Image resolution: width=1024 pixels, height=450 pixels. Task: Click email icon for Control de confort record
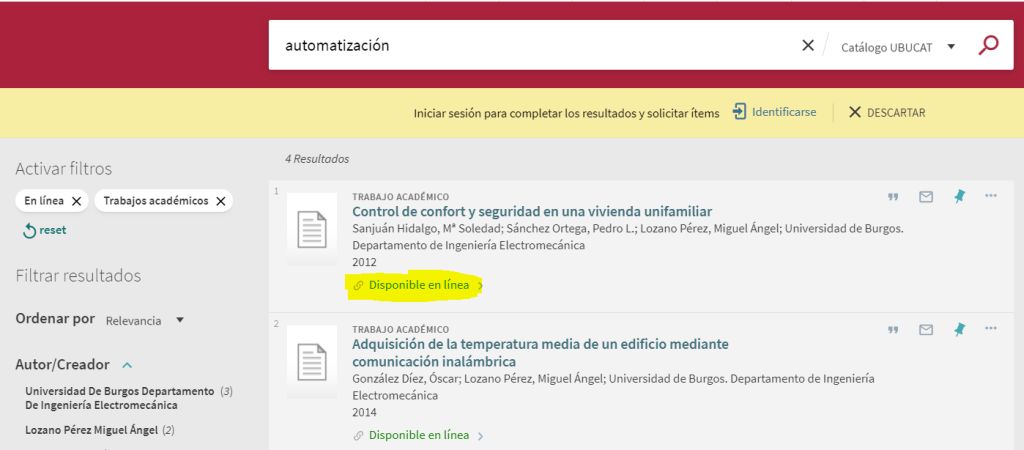926,197
